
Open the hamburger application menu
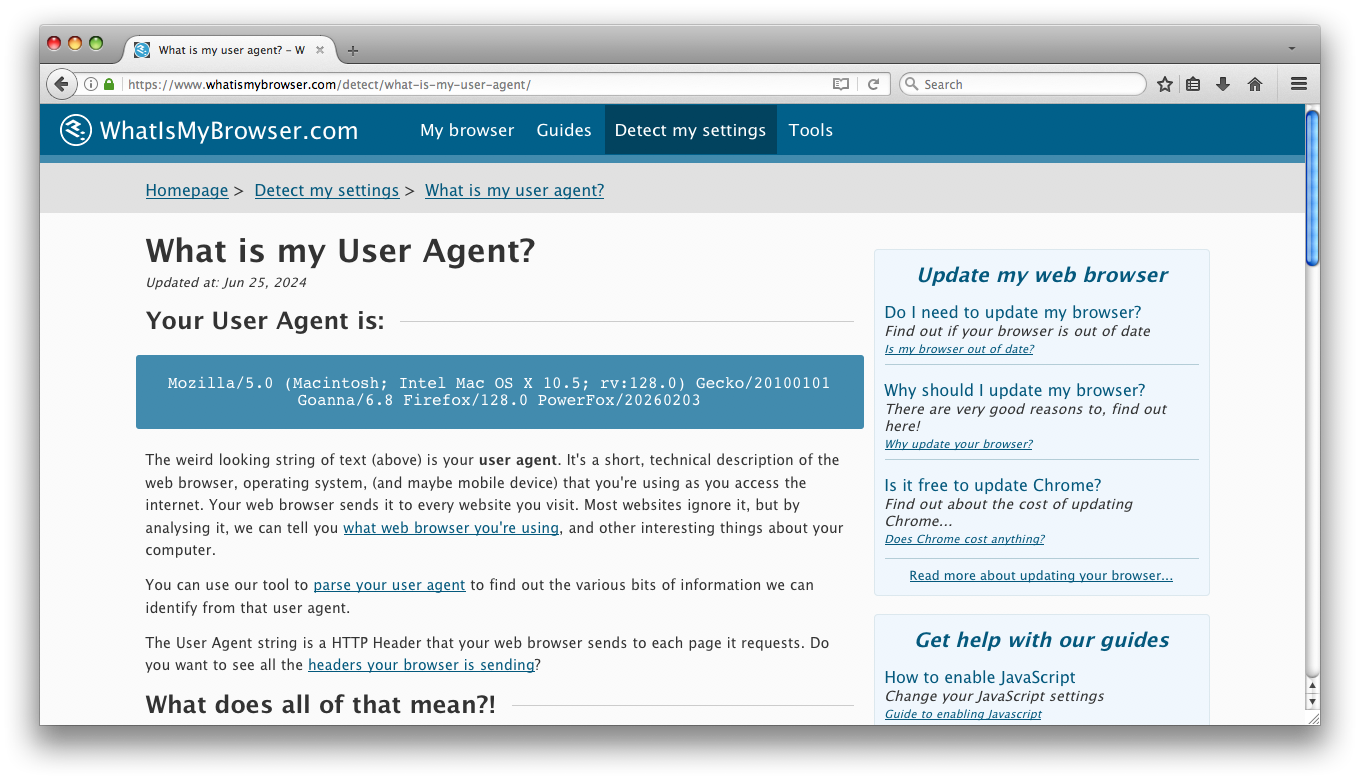1299,84
